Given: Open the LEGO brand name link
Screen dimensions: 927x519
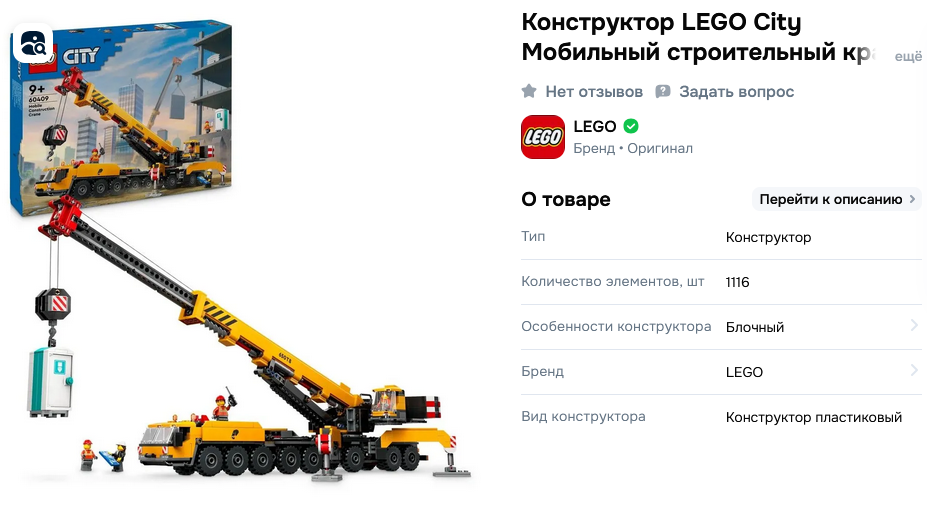Looking at the screenshot, I should [594, 126].
